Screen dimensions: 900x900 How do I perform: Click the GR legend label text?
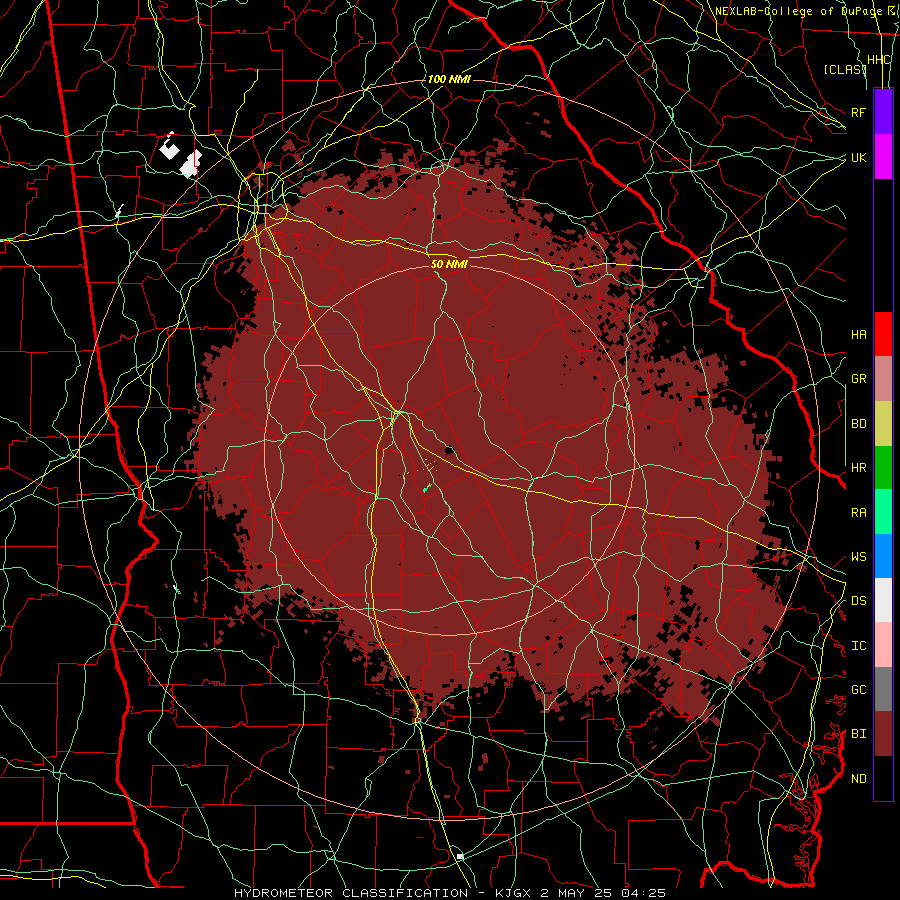(x=859, y=379)
